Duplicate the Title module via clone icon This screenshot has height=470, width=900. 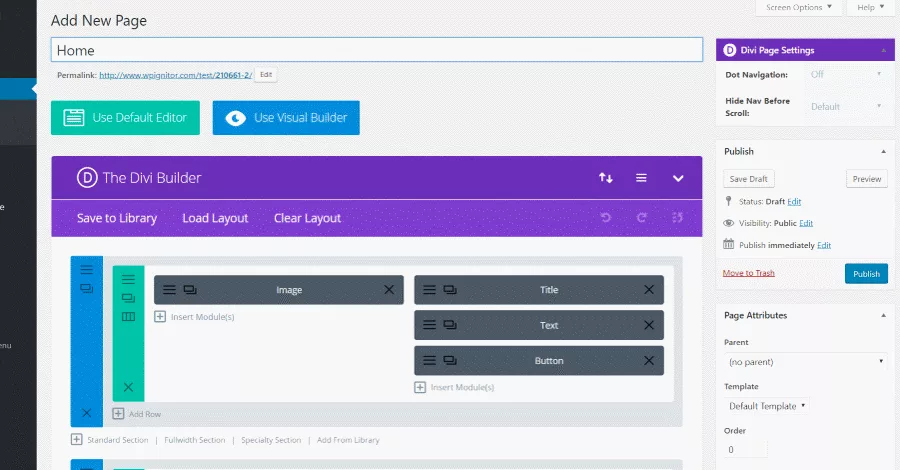(x=450, y=290)
